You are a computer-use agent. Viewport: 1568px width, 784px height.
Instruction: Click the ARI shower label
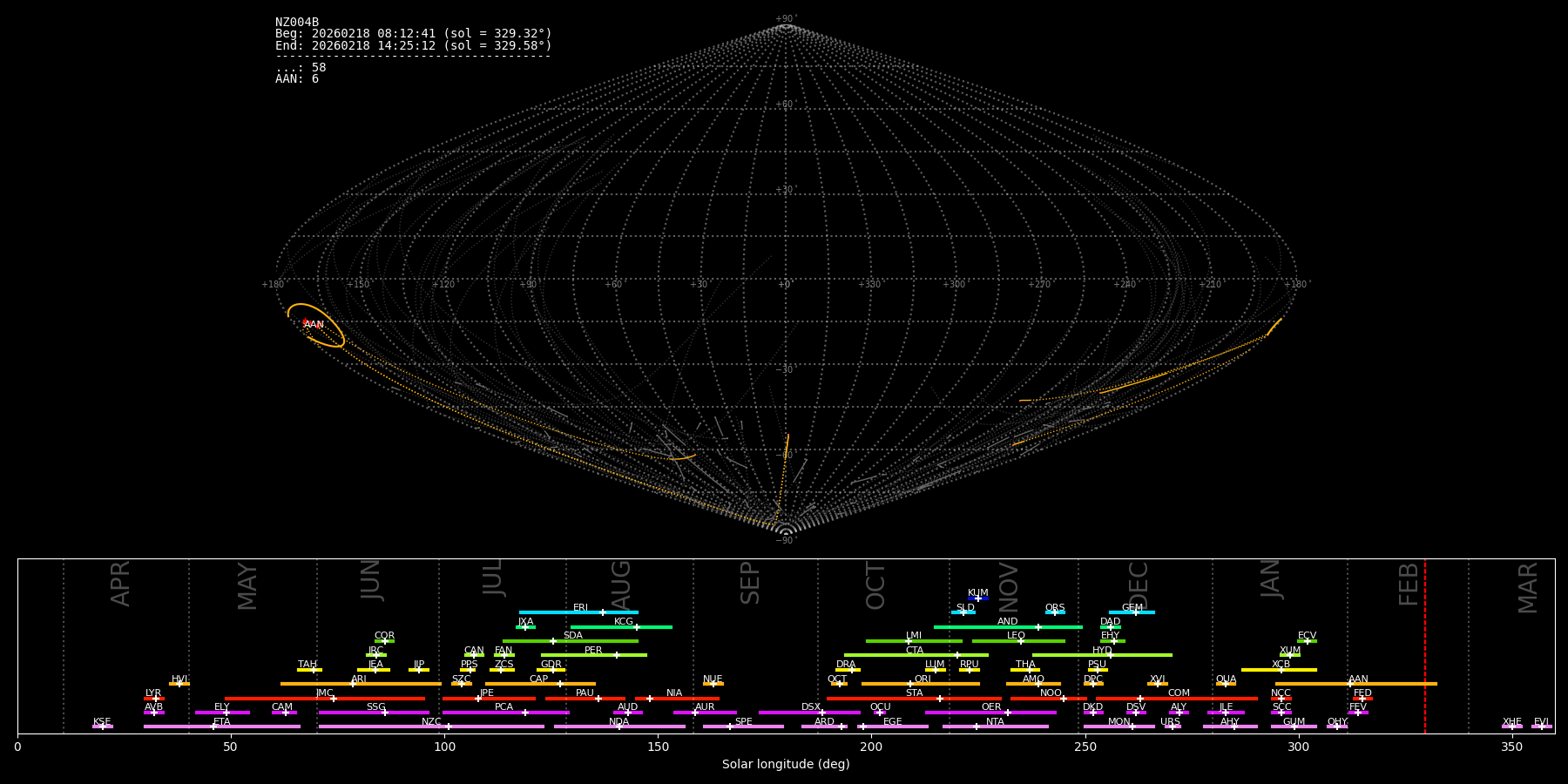(x=359, y=679)
